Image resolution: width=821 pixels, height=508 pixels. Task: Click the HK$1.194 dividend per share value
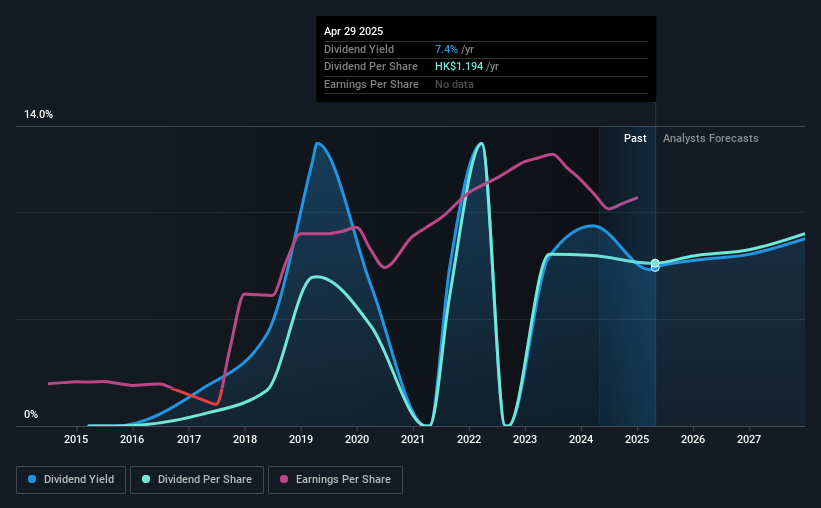(459, 67)
